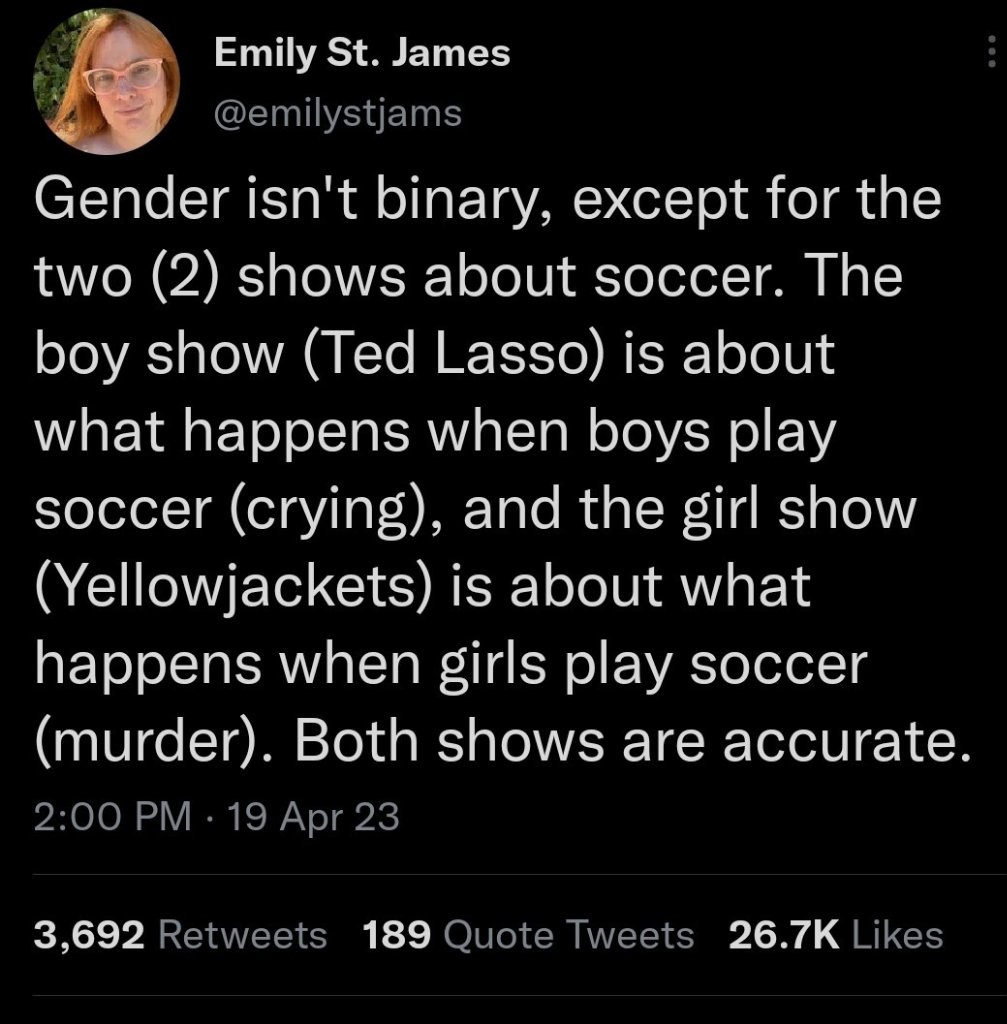View the 3,692 retweets count number
The image size is (1007, 1024).
coord(89,935)
